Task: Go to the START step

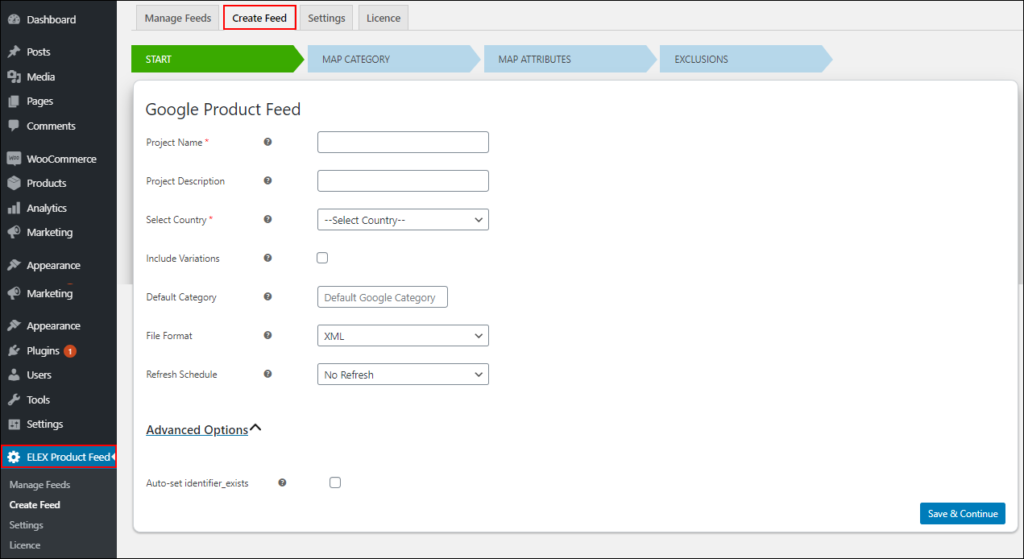Action: click(x=217, y=59)
